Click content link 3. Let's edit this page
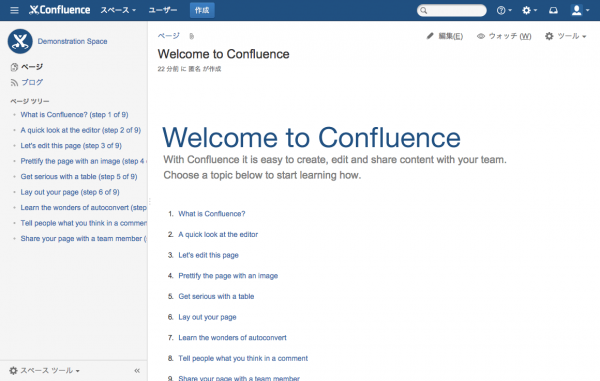The image size is (600, 381). (x=209, y=255)
